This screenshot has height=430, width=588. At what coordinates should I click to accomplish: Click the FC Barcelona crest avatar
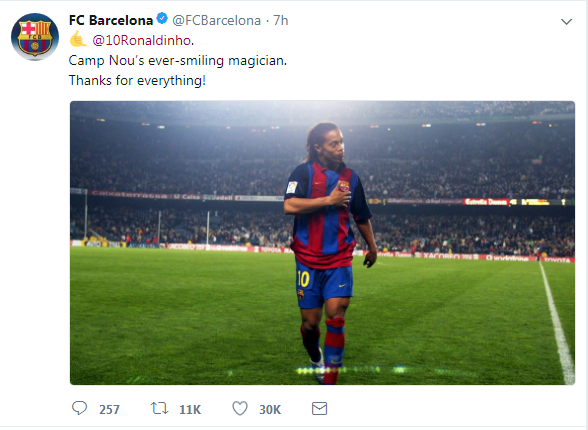tap(35, 37)
